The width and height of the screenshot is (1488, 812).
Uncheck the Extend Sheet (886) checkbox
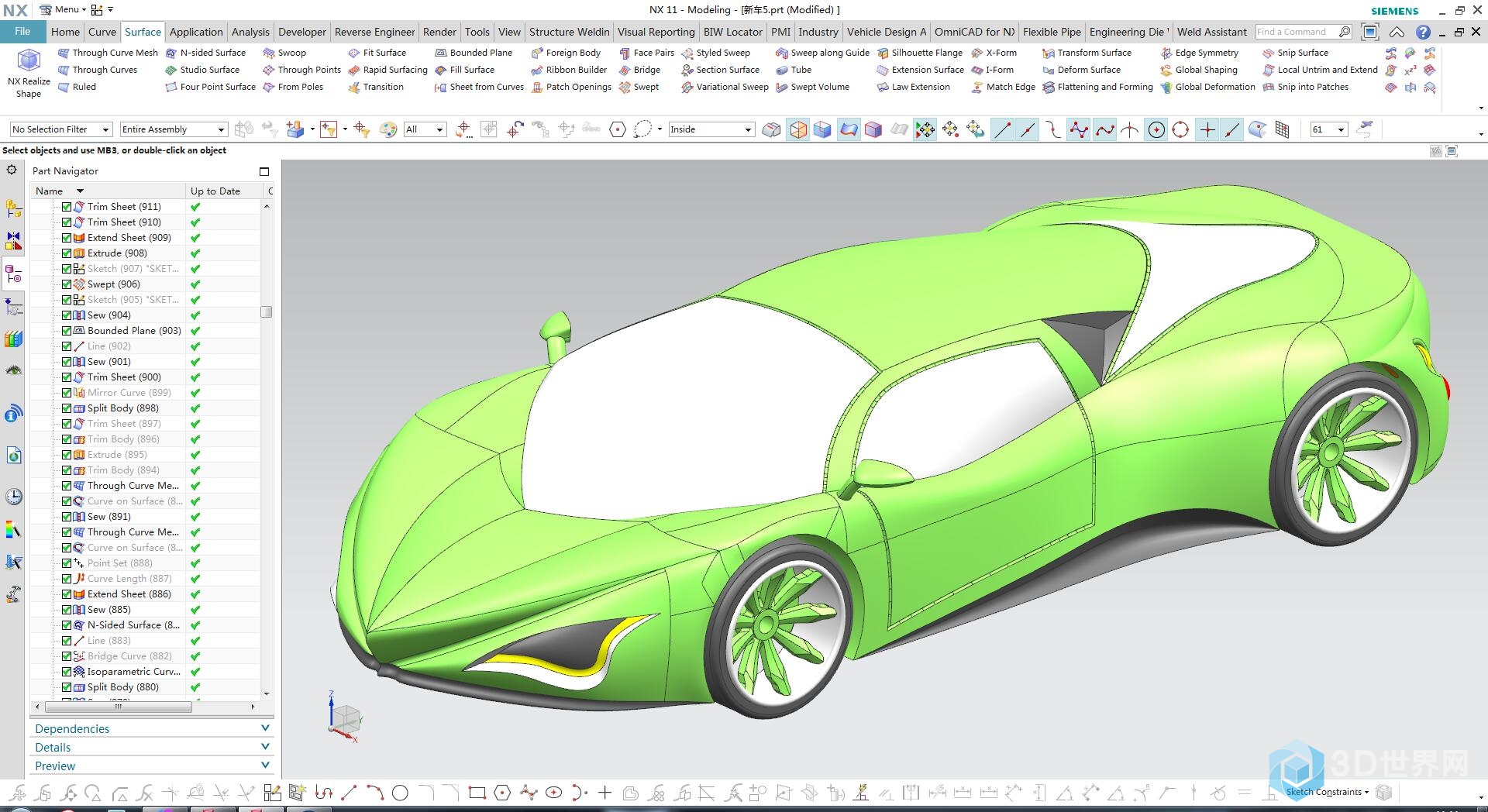pyautogui.click(x=67, y=594)
